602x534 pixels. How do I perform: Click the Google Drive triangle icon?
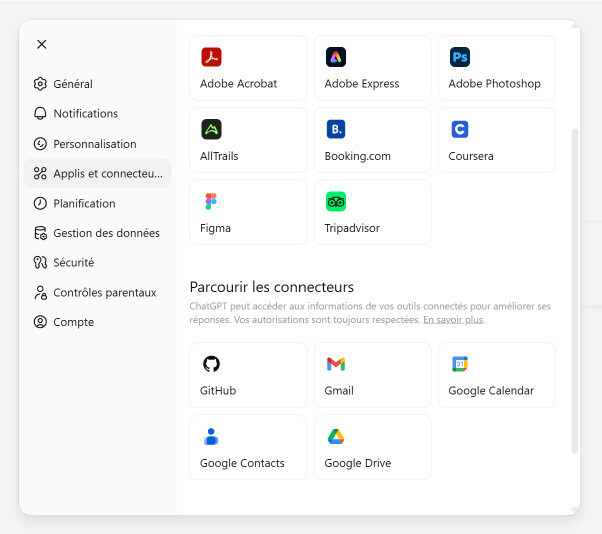[336, 436]
